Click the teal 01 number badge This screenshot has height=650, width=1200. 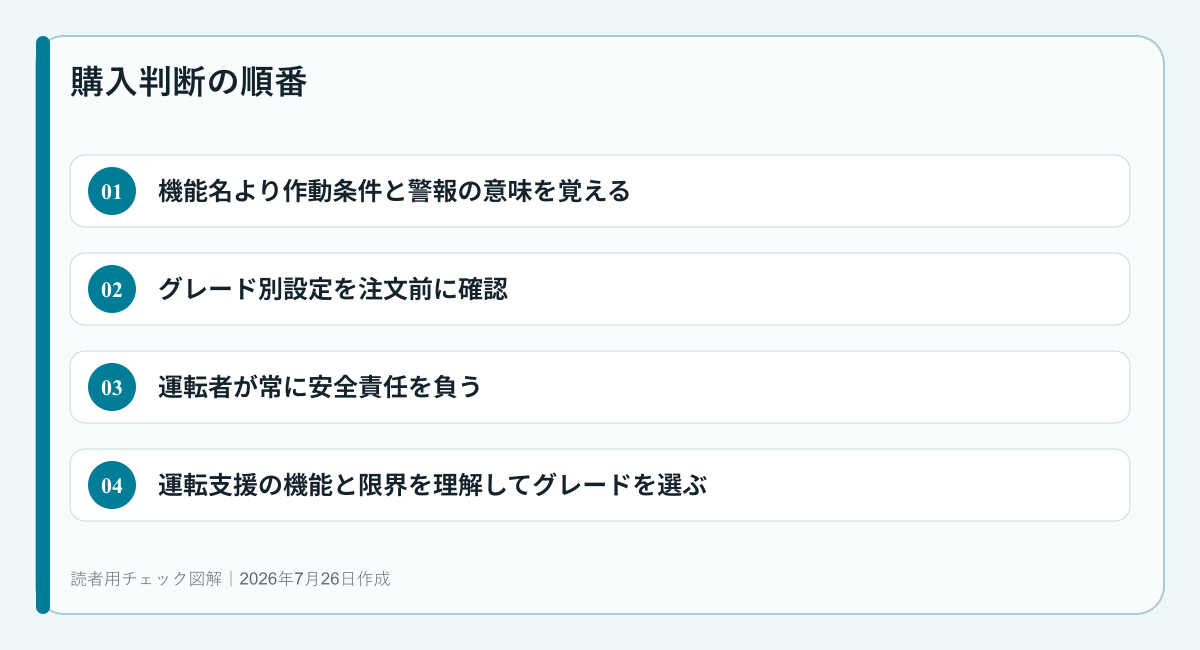[112, 191]
